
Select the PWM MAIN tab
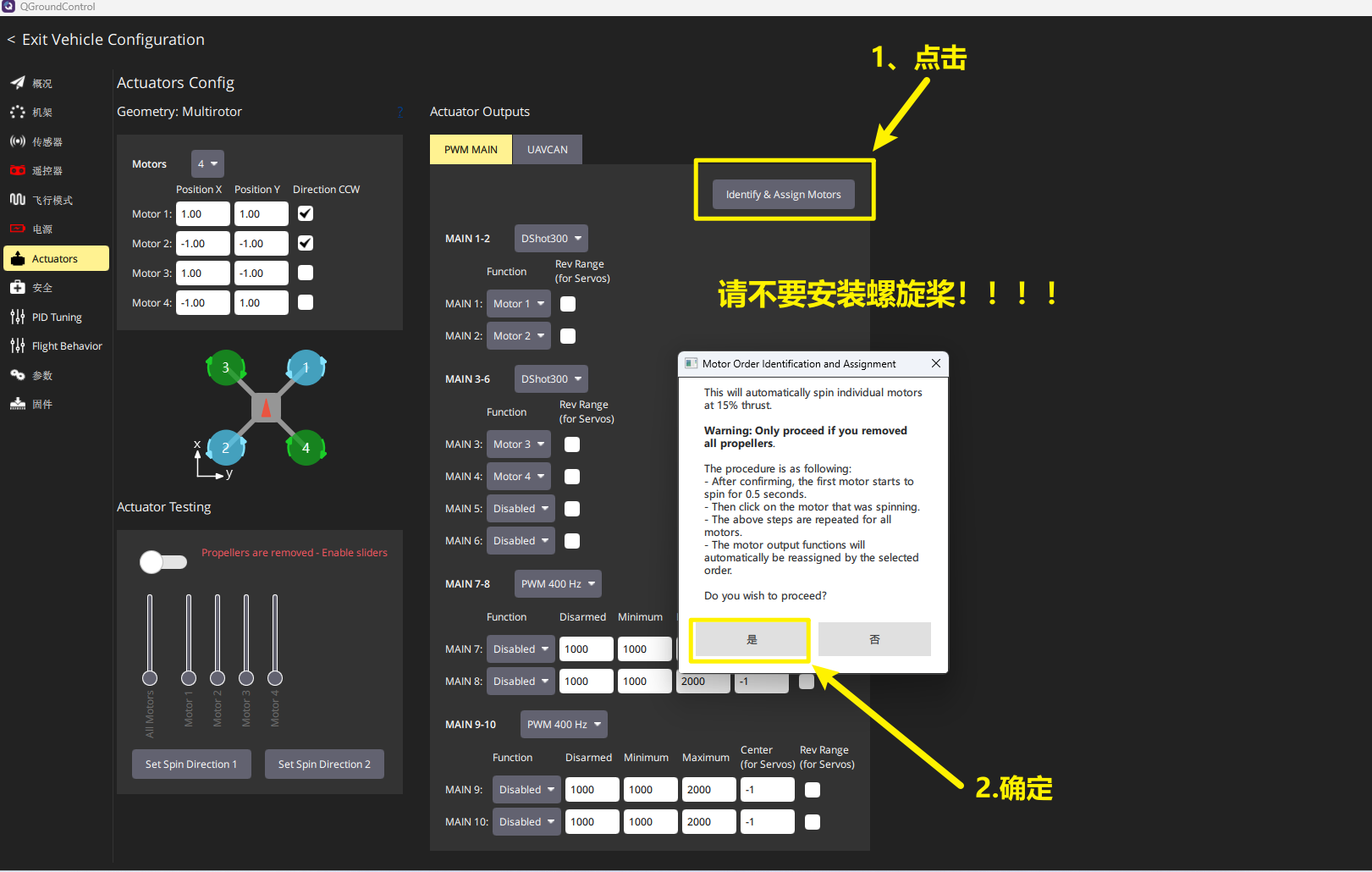coord(471,150)
